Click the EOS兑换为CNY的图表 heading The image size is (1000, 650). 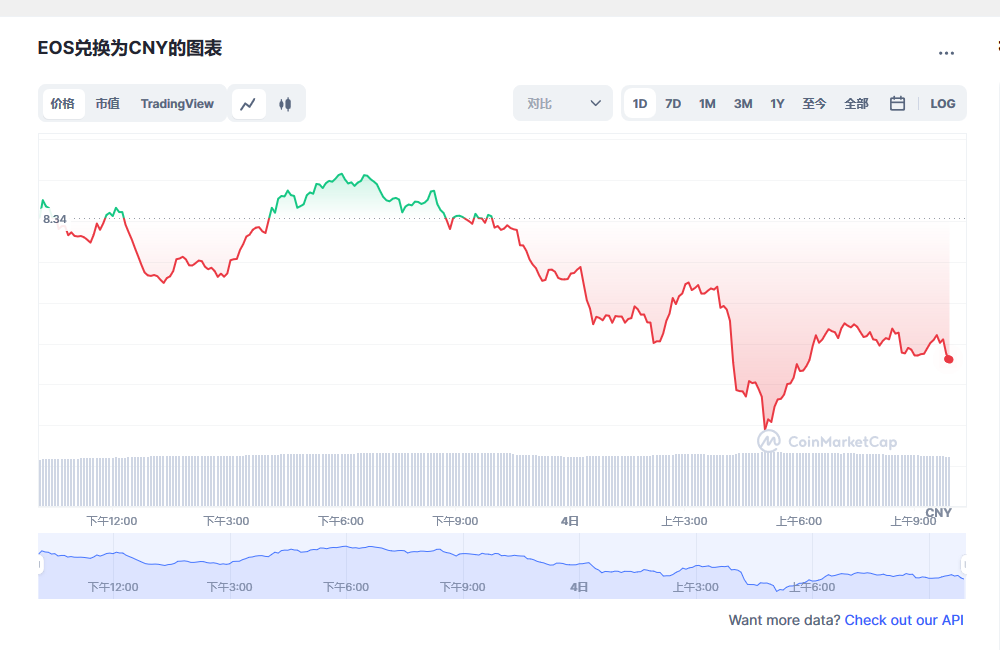129,48
